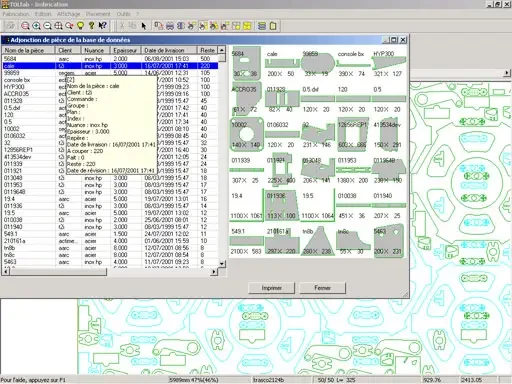Click the zoom out magnifier icon
The width and height of the screenshot is (512, 384).
[48, 26]
